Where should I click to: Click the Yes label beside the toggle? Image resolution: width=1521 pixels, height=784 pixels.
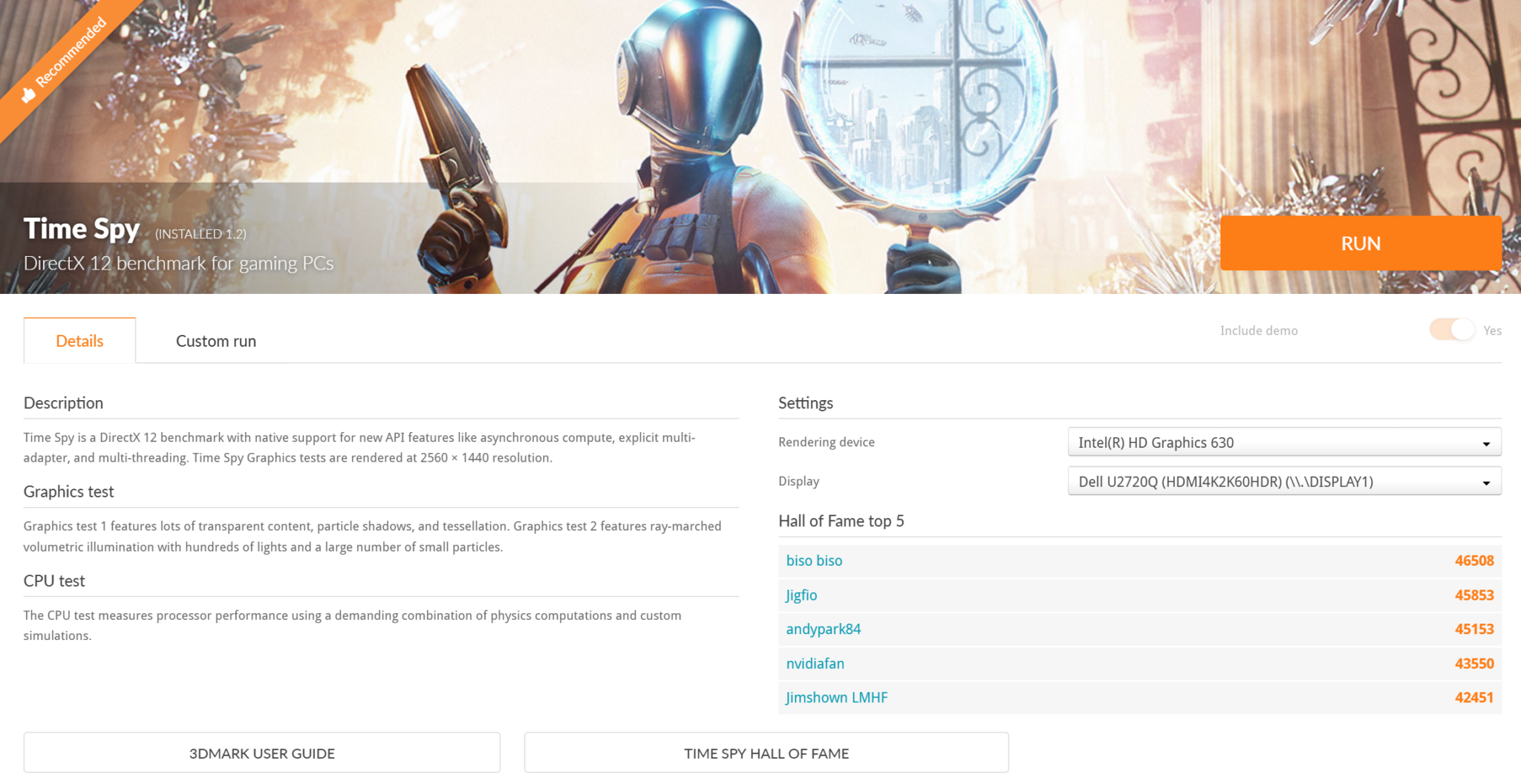(1494, 330)
